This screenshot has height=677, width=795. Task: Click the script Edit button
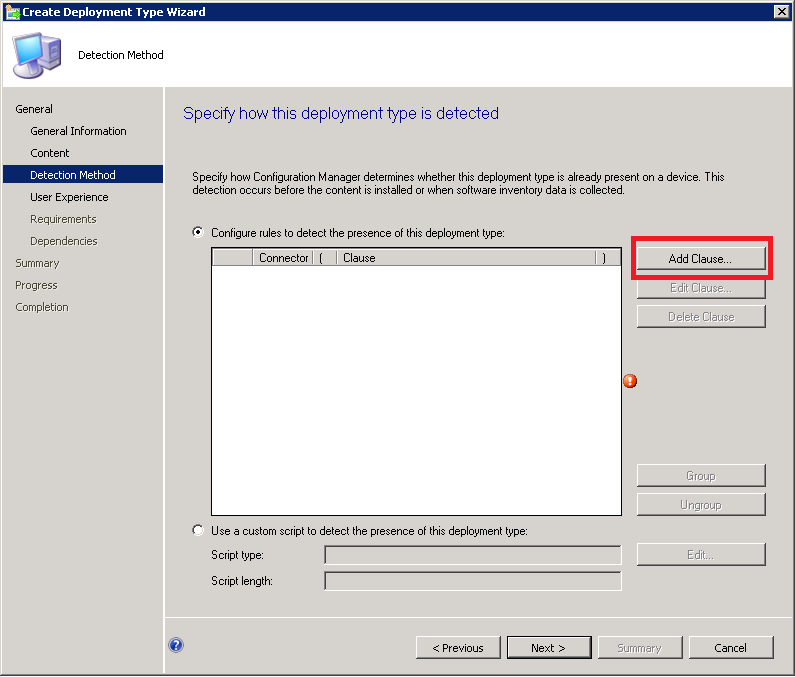coord(701,555)
